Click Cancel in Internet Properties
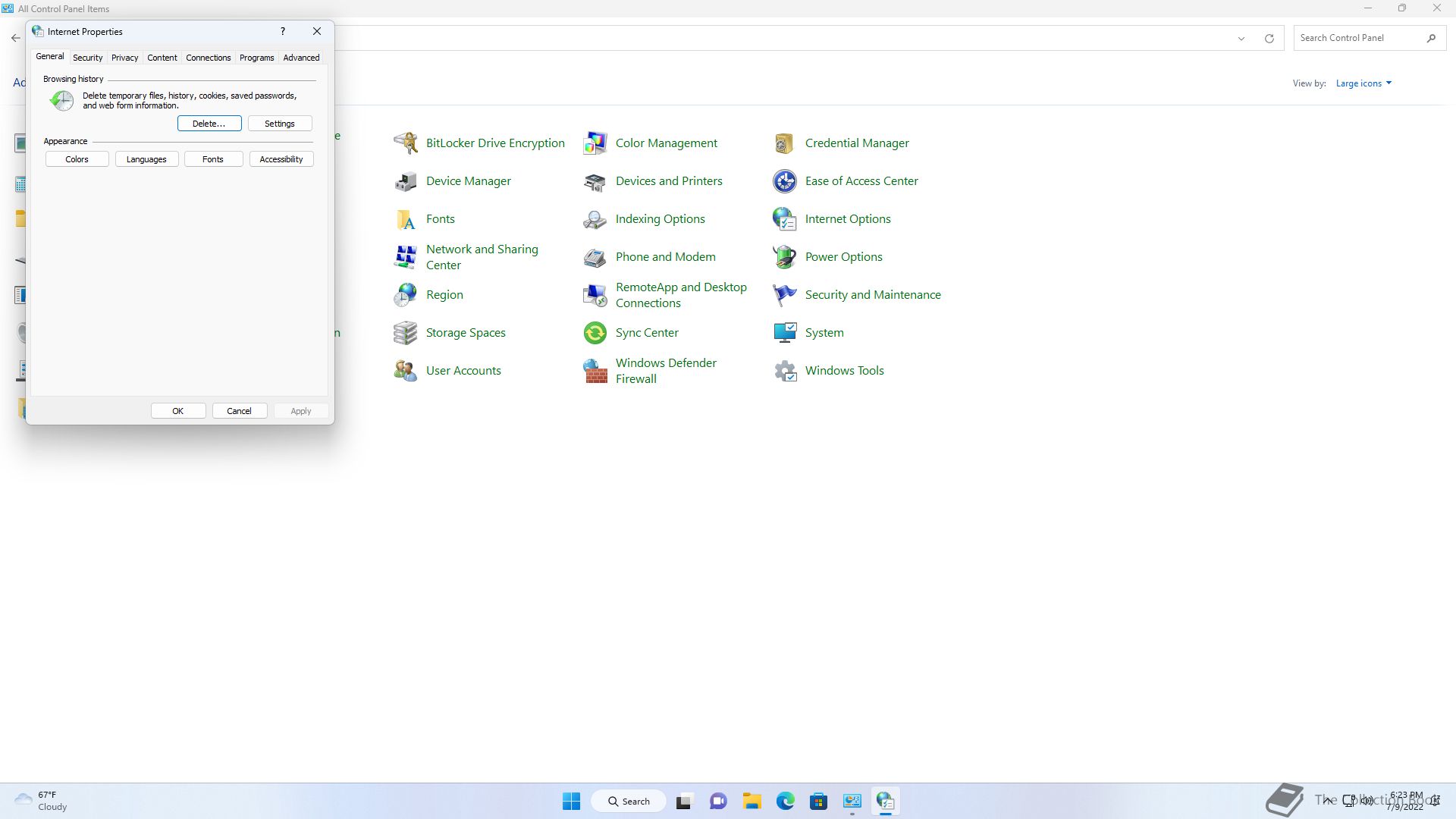 click(239, 411)
